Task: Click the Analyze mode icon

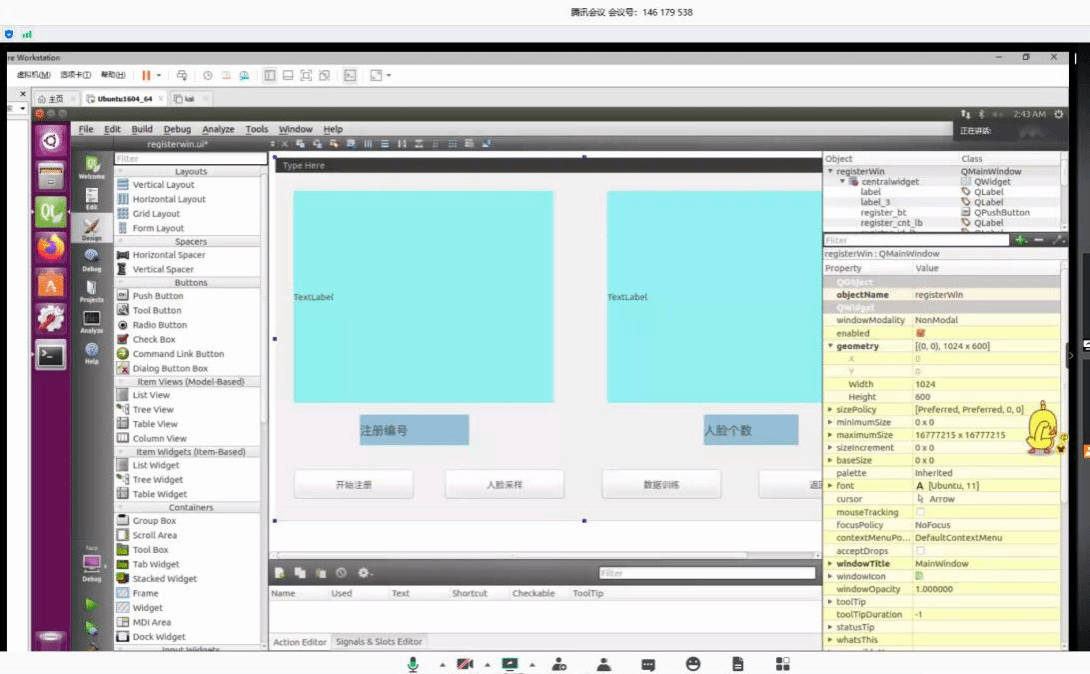Action: [x=91, y=321]
